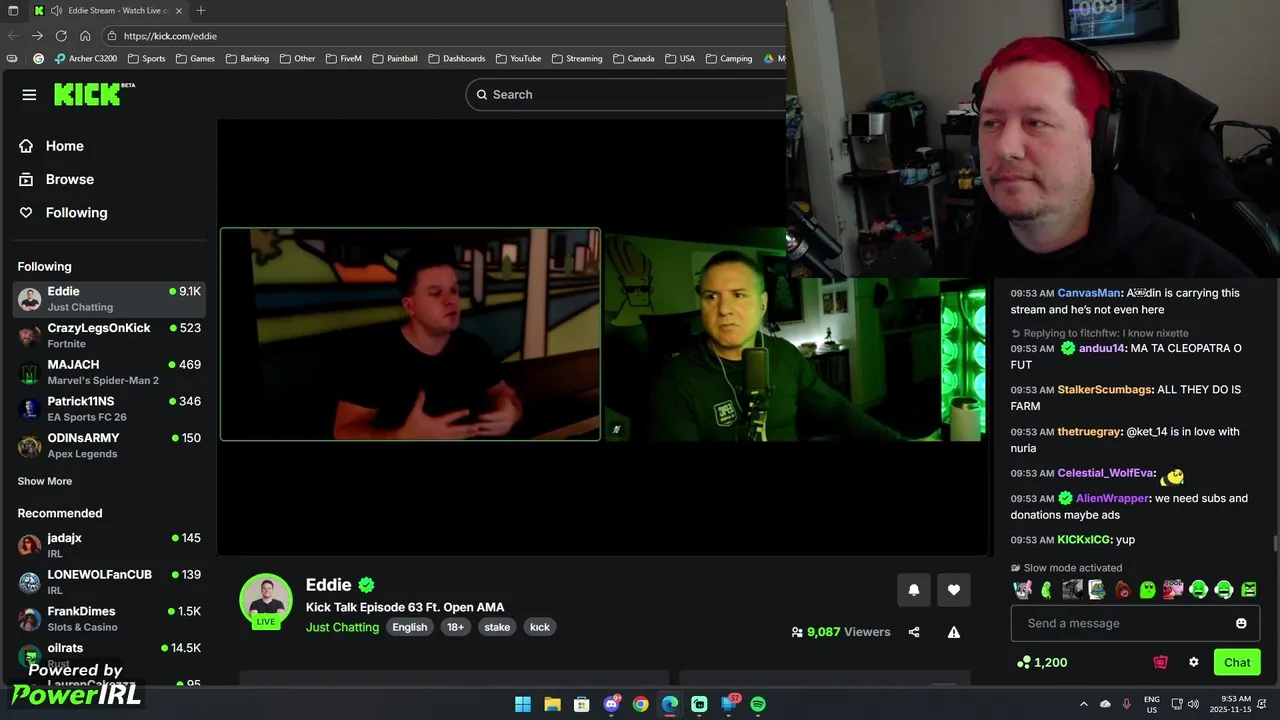Screen dimensions: 1280x720
Task: Open the Home sidebar item
Action: click(64, 146)
